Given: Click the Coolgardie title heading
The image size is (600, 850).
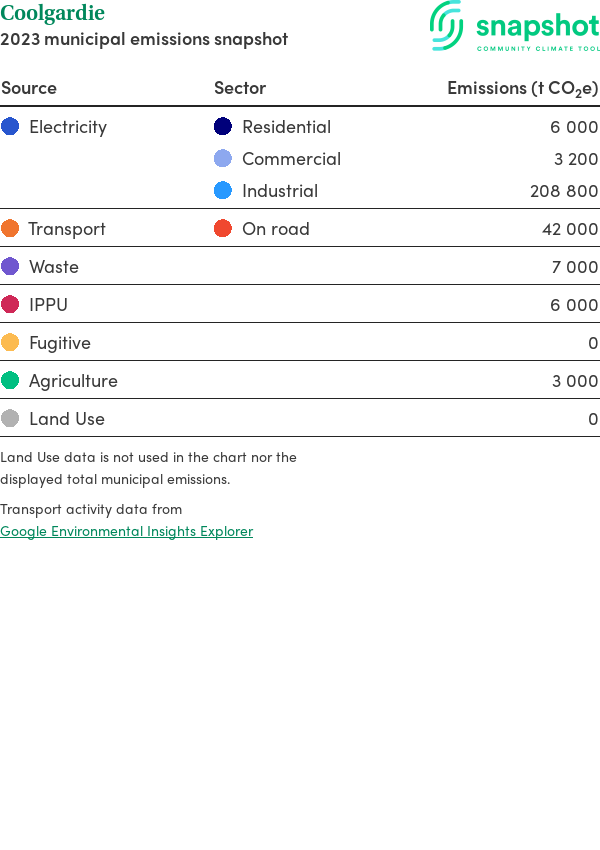Looking at the screenshot, I should [x=52, y=14].
